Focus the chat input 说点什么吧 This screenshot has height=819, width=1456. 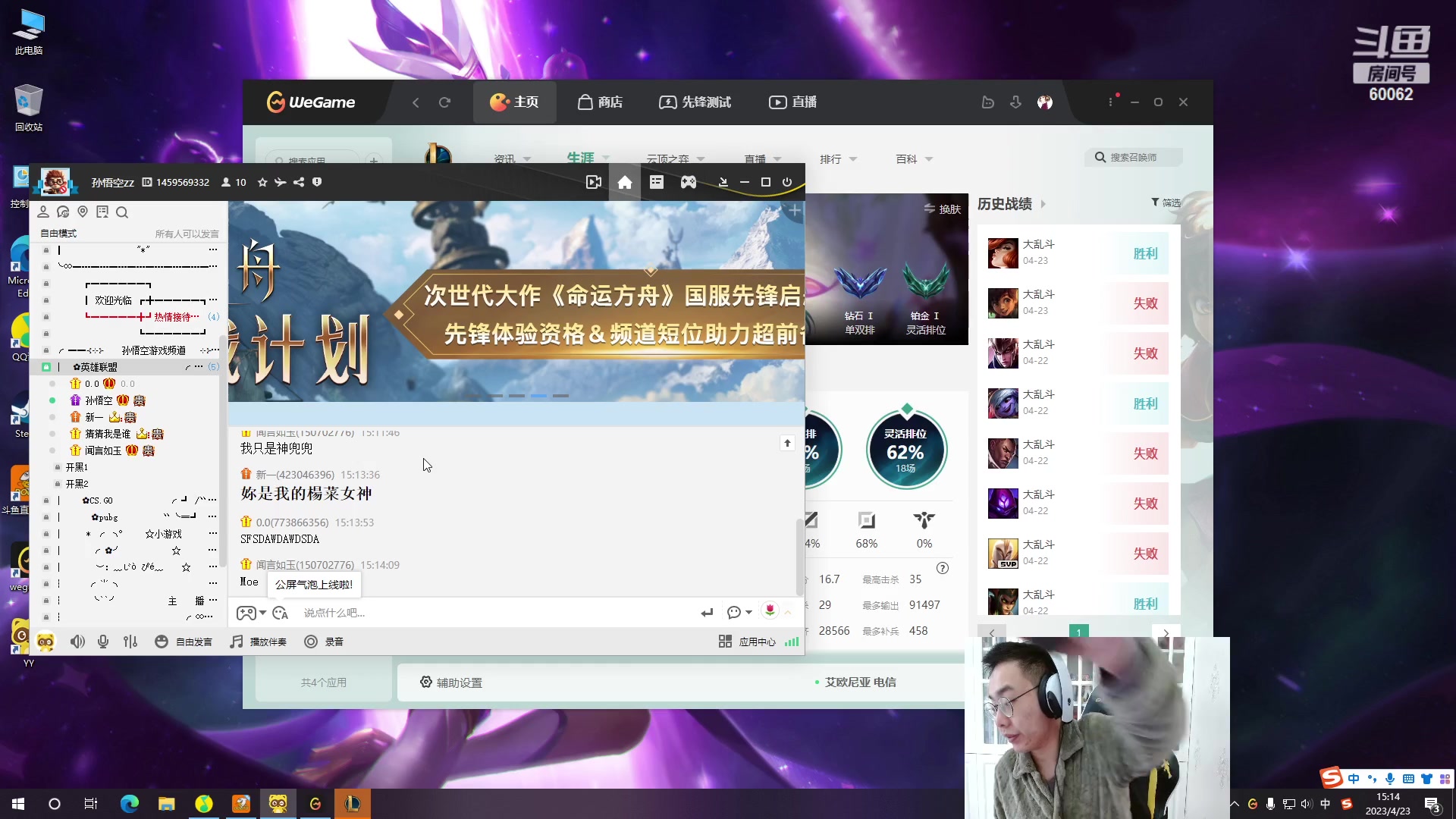[497, 613]
